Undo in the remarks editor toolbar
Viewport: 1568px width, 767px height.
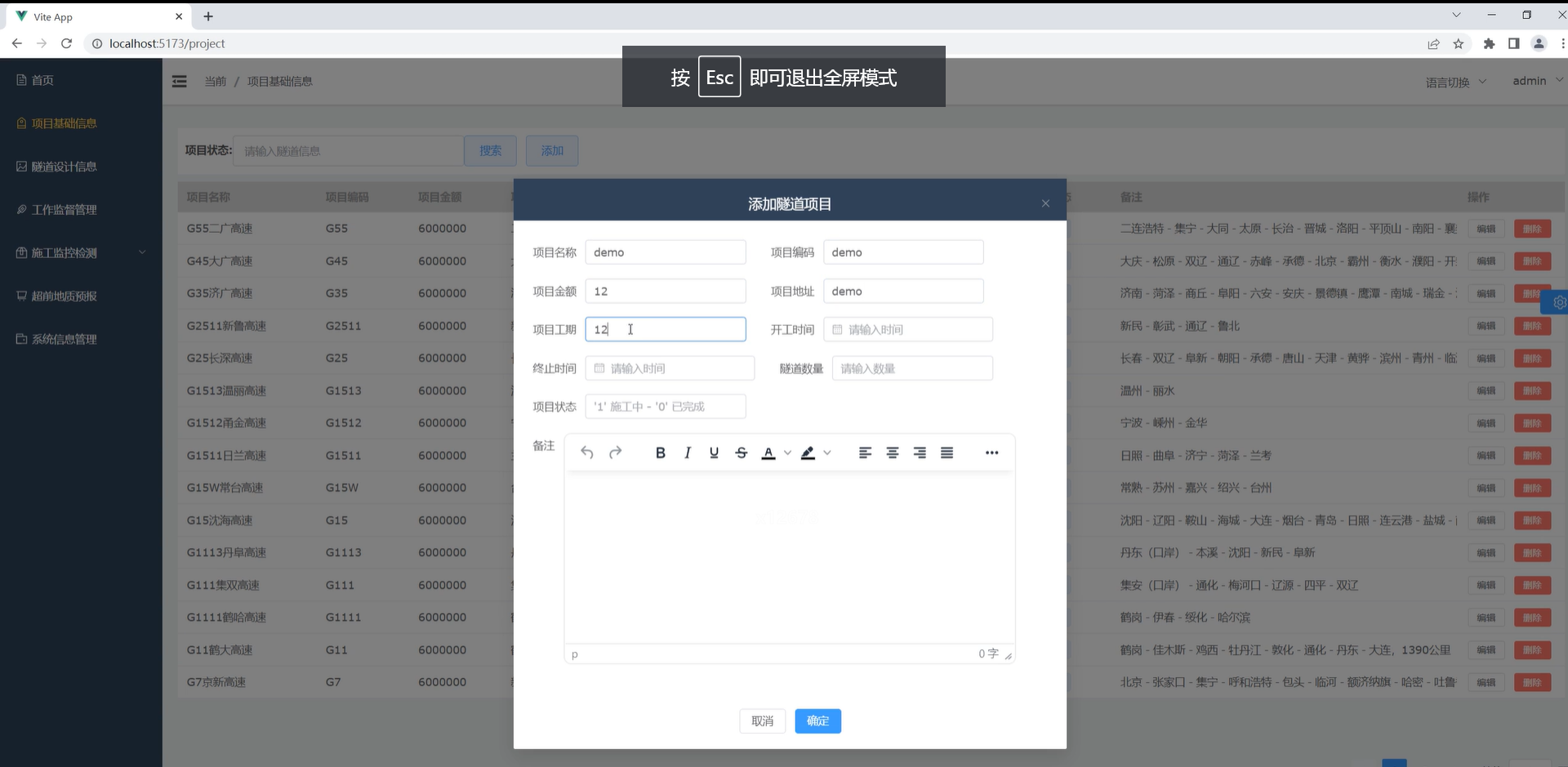pyautogui.click(x=586, y=453)
